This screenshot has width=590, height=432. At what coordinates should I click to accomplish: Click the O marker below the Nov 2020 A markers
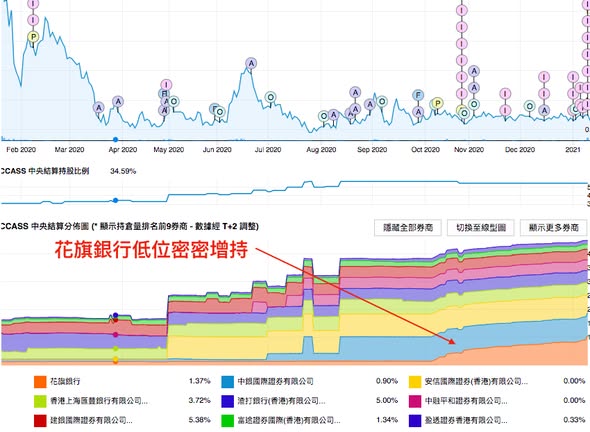pyautogui.click(x=474, y=104)
